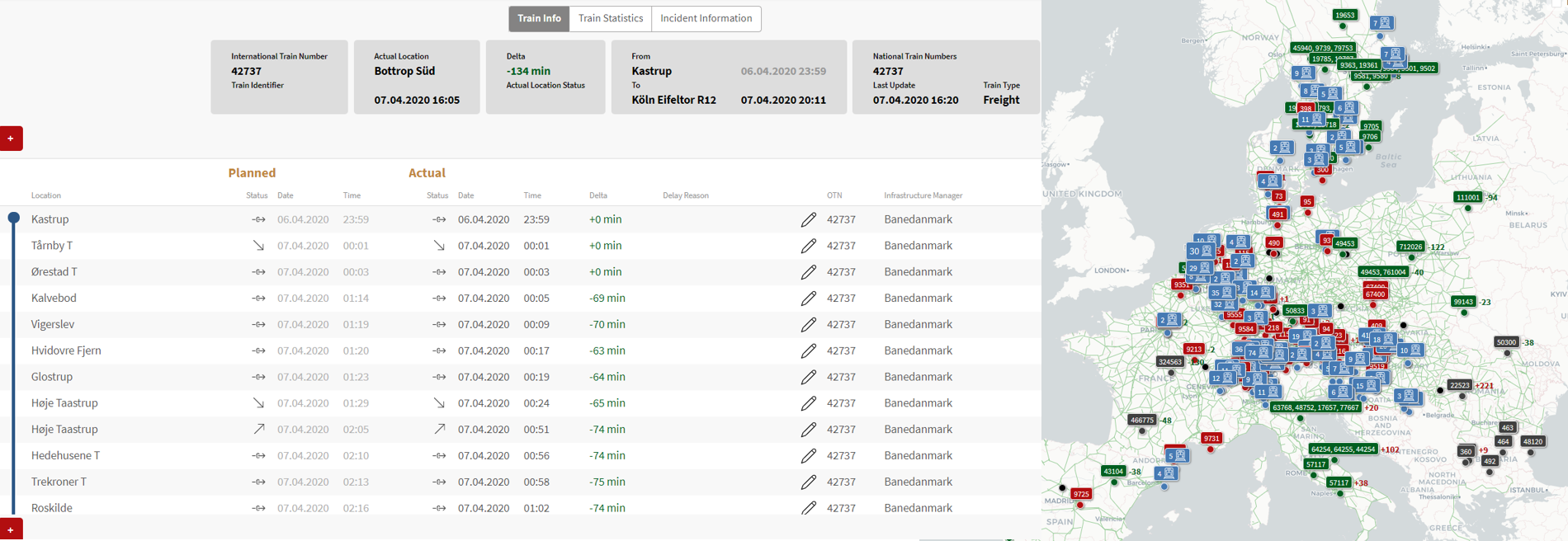Viewport: 1568px width, 541px height.
Task: Click the pencil icon in Glostrup row
Action: [x=808, y=377]
